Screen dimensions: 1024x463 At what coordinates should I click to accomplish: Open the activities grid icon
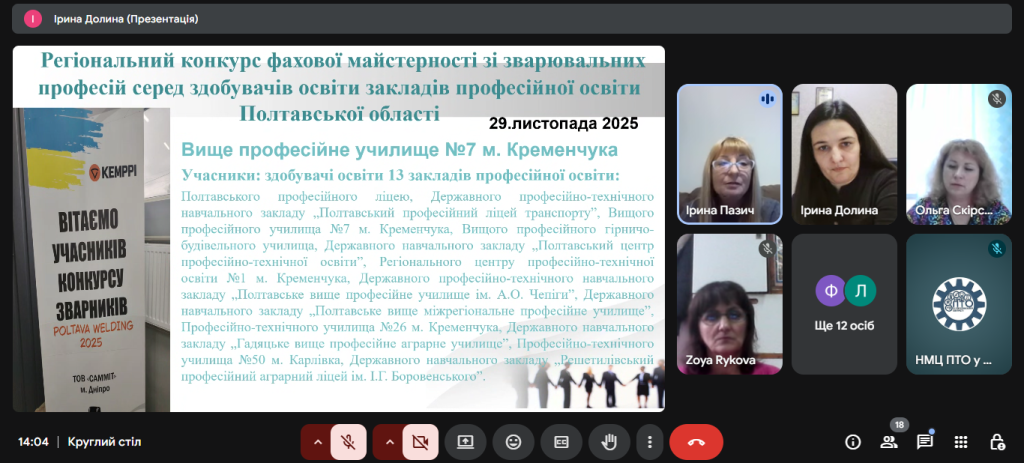[960, 441]
